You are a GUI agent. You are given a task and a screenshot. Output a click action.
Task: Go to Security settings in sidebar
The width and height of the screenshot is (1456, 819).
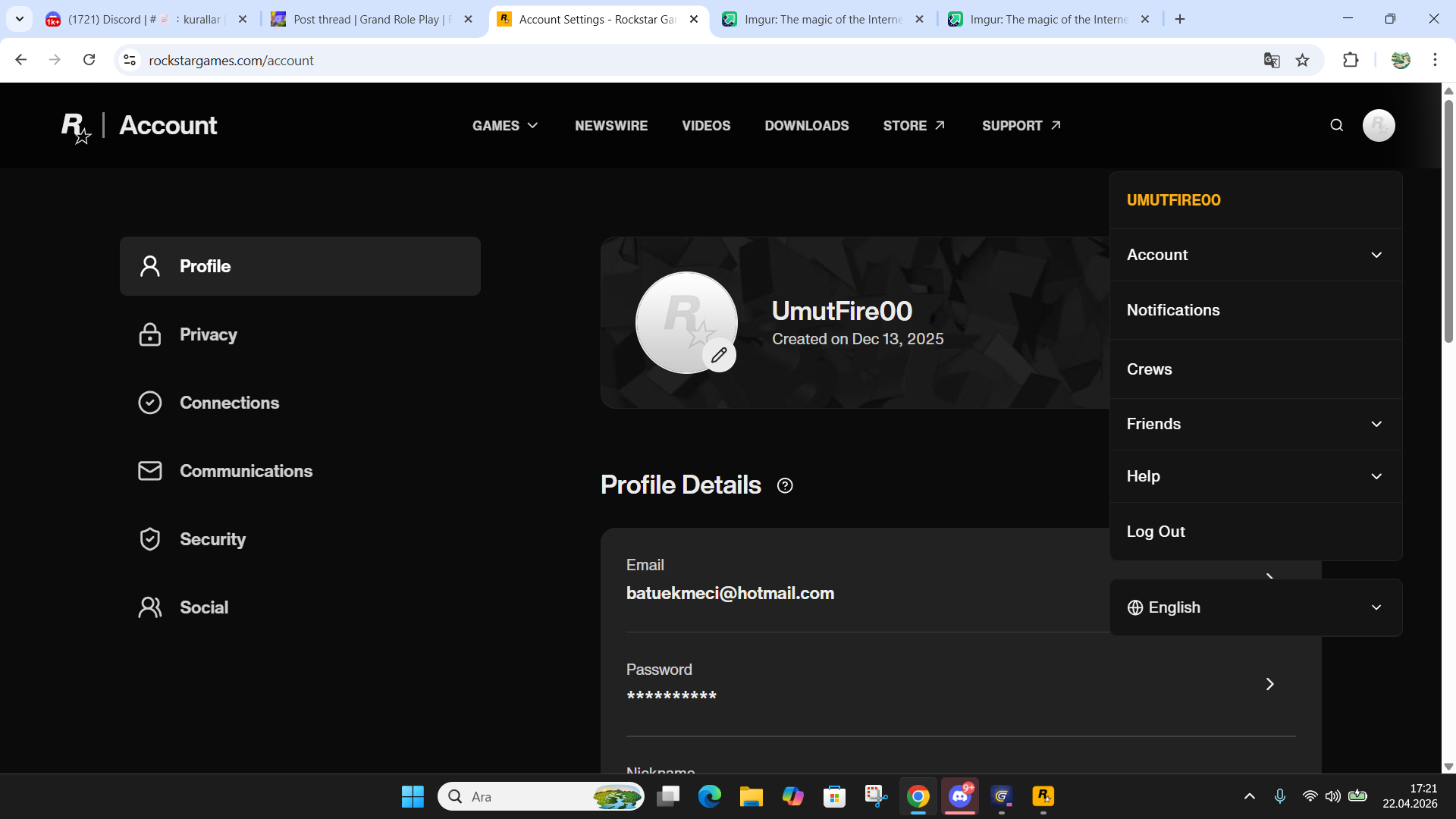pyautogui.click(x=300, y=539)
